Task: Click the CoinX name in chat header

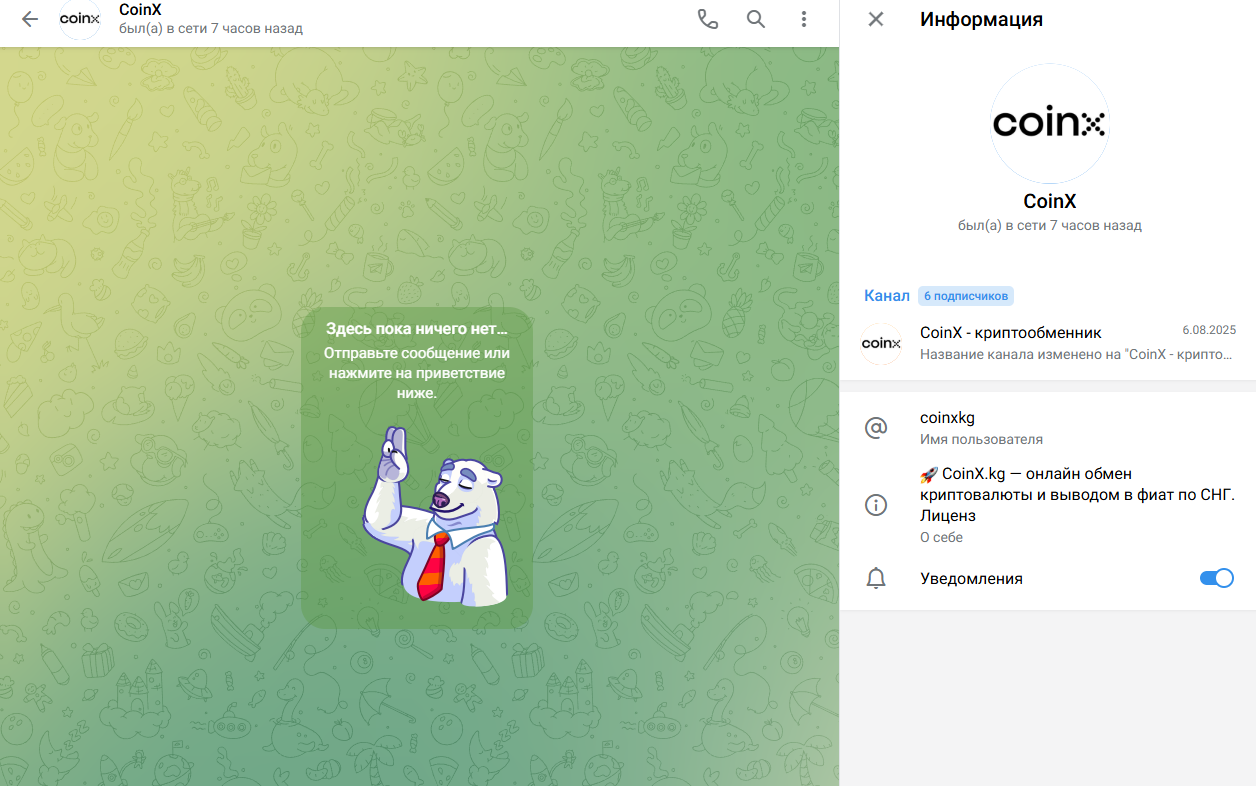Action: pyautogui.click(x=140, y=10)
